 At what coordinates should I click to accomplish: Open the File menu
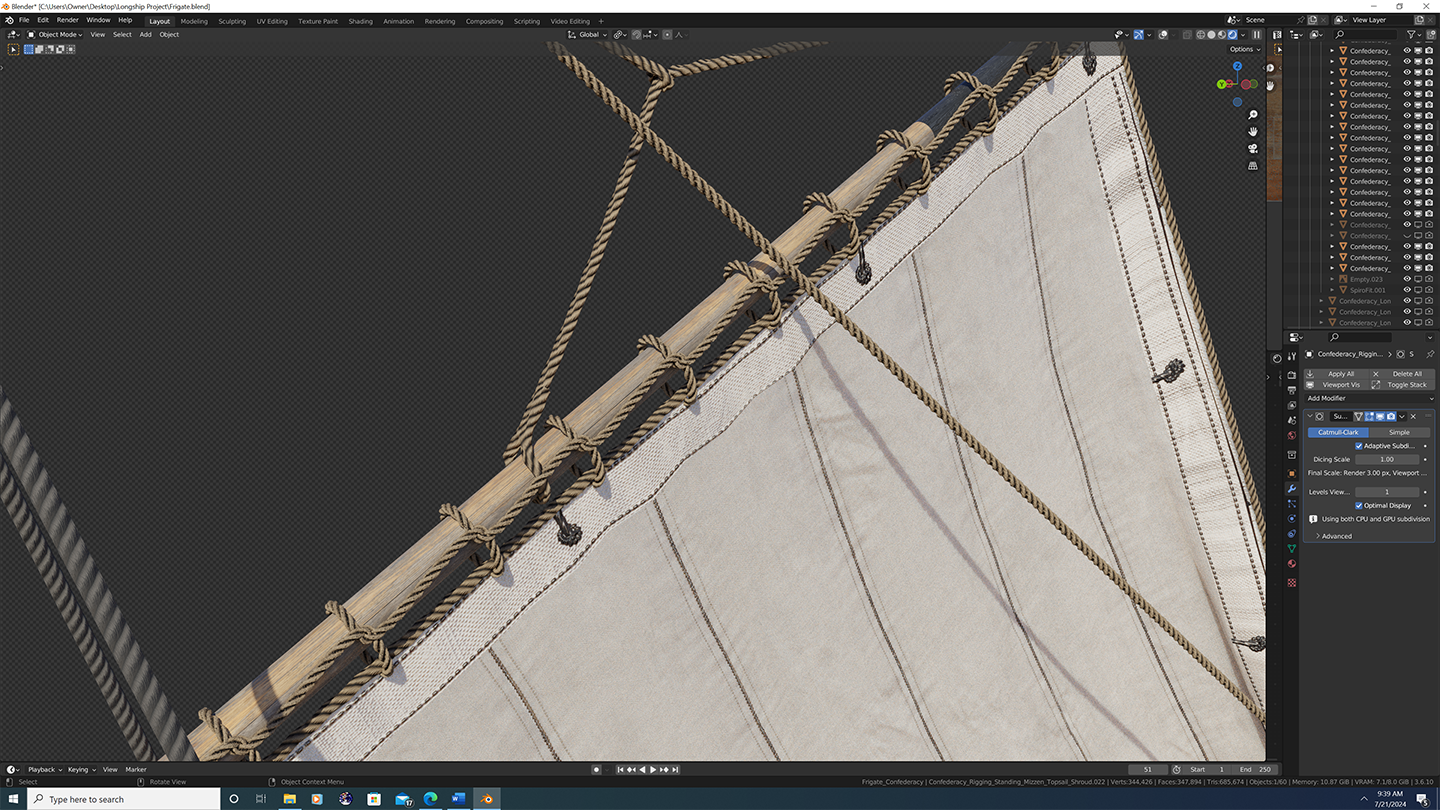[x=24, y=20]
